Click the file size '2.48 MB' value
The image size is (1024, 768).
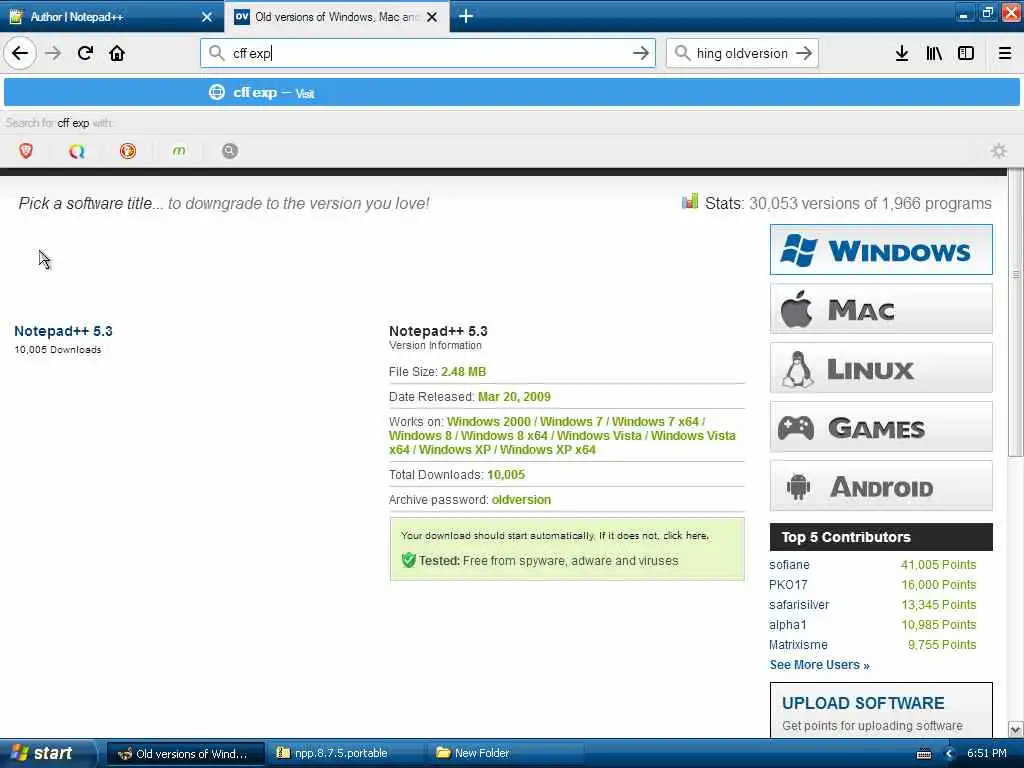pos(463,372)
